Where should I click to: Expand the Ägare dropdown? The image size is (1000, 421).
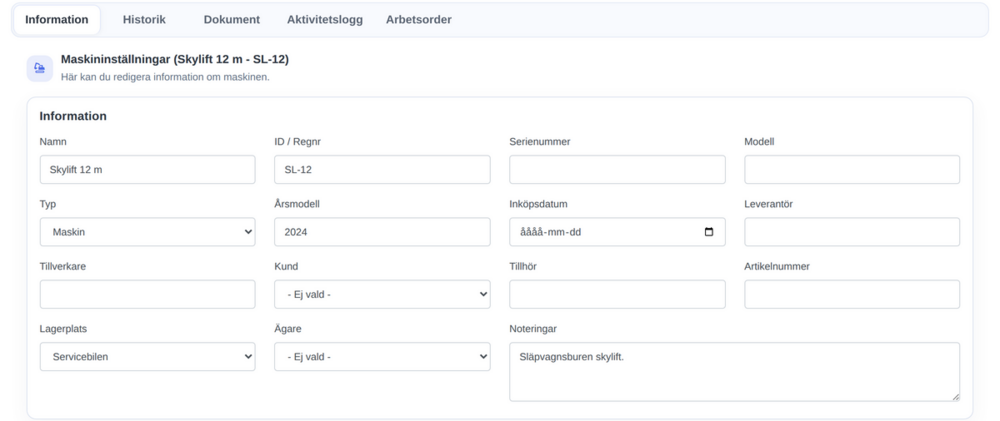pos(382,357)
